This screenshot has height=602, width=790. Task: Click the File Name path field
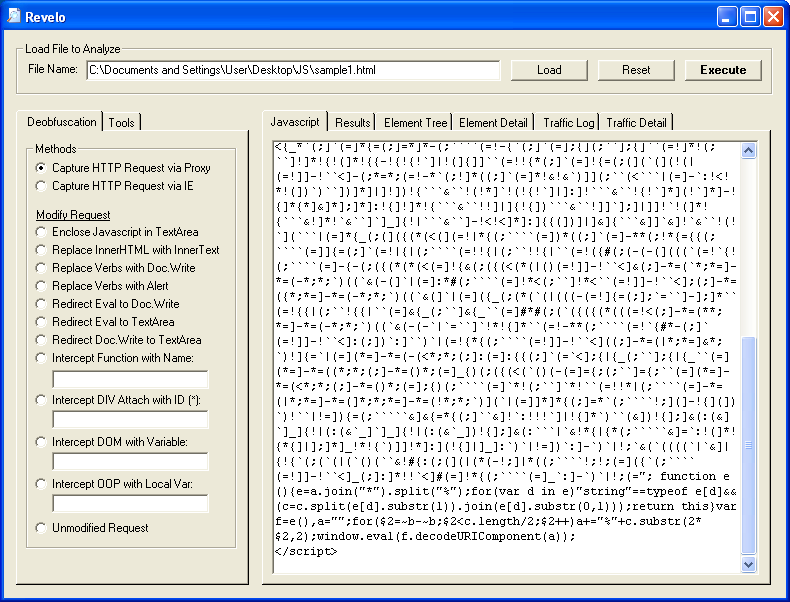[292, 70]
